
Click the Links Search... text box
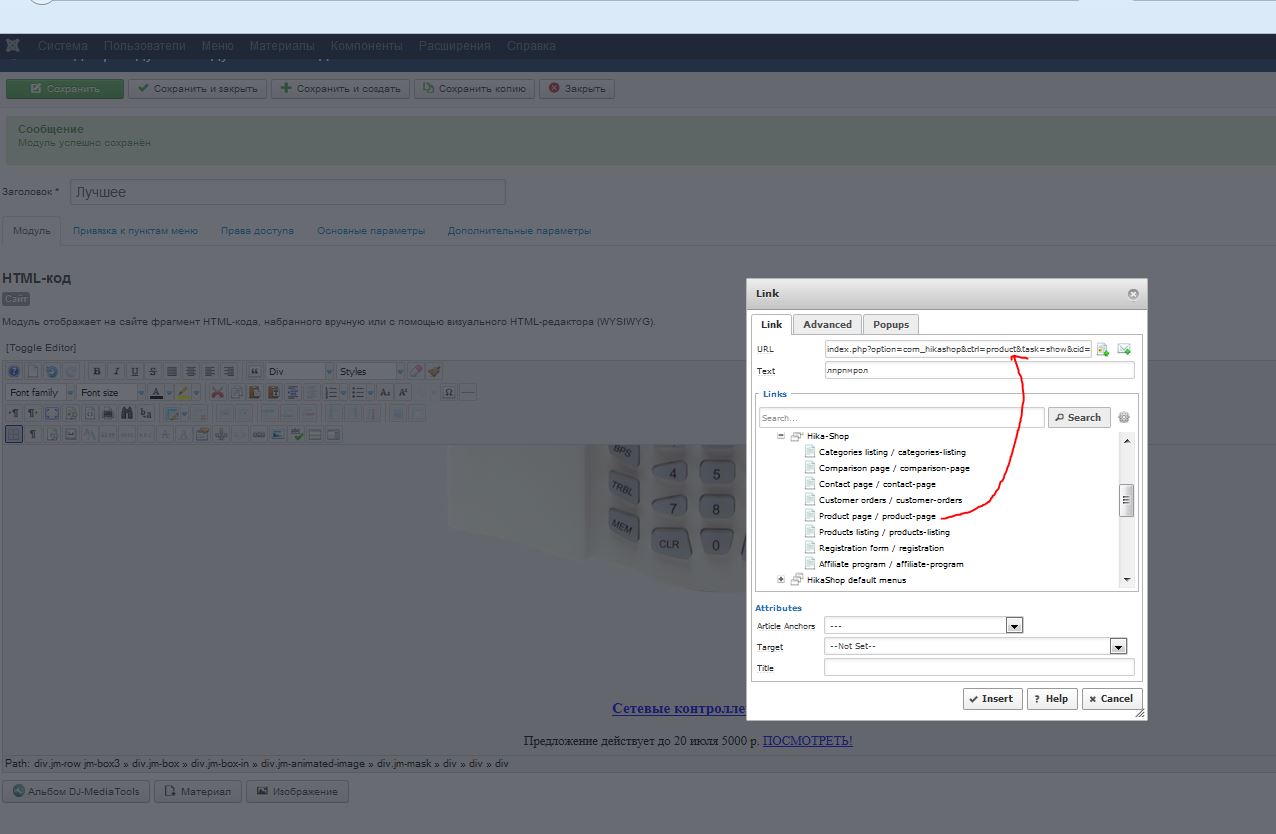point(902,418)
